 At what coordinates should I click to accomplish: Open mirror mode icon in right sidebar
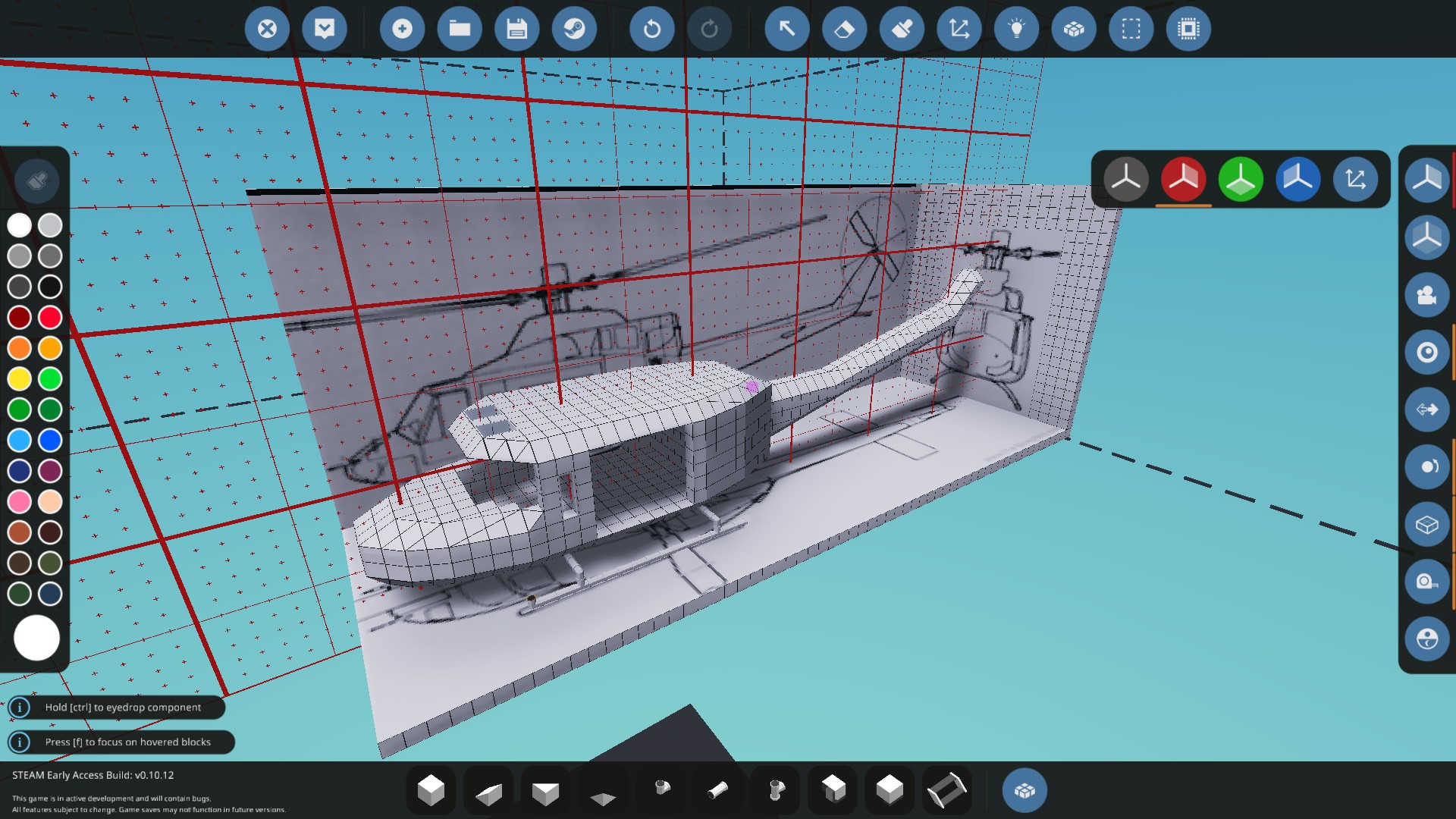[1427, 180]
